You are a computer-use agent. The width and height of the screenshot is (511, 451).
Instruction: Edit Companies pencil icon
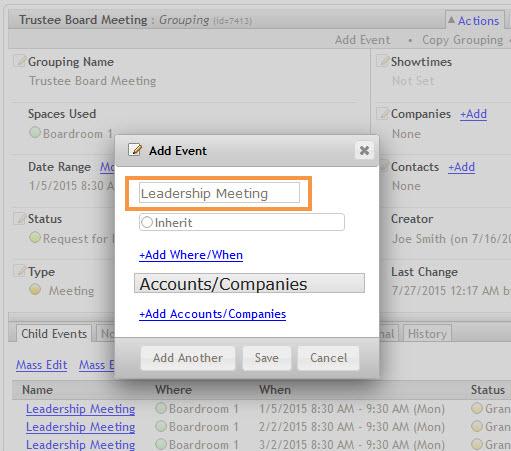click(383, 114)
